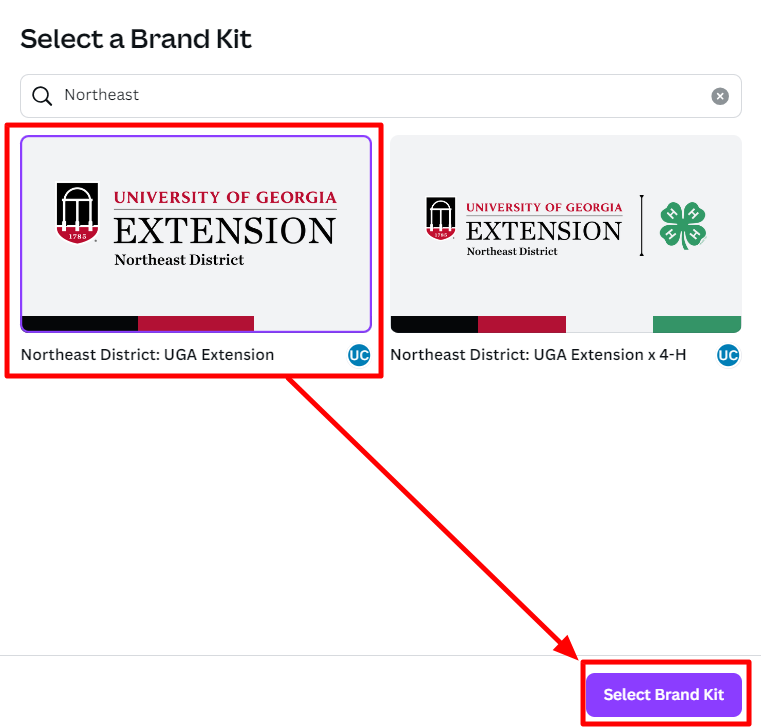Click the UGA arch shield in first kit
This screenshot has height=727, width=761.
pyautogui.click(x=78, y=213)
